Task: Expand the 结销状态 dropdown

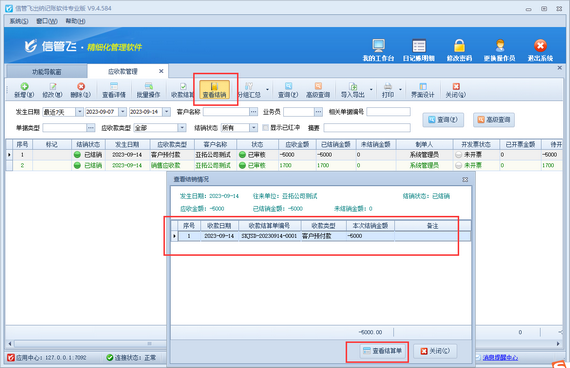Action: [253, 128]
